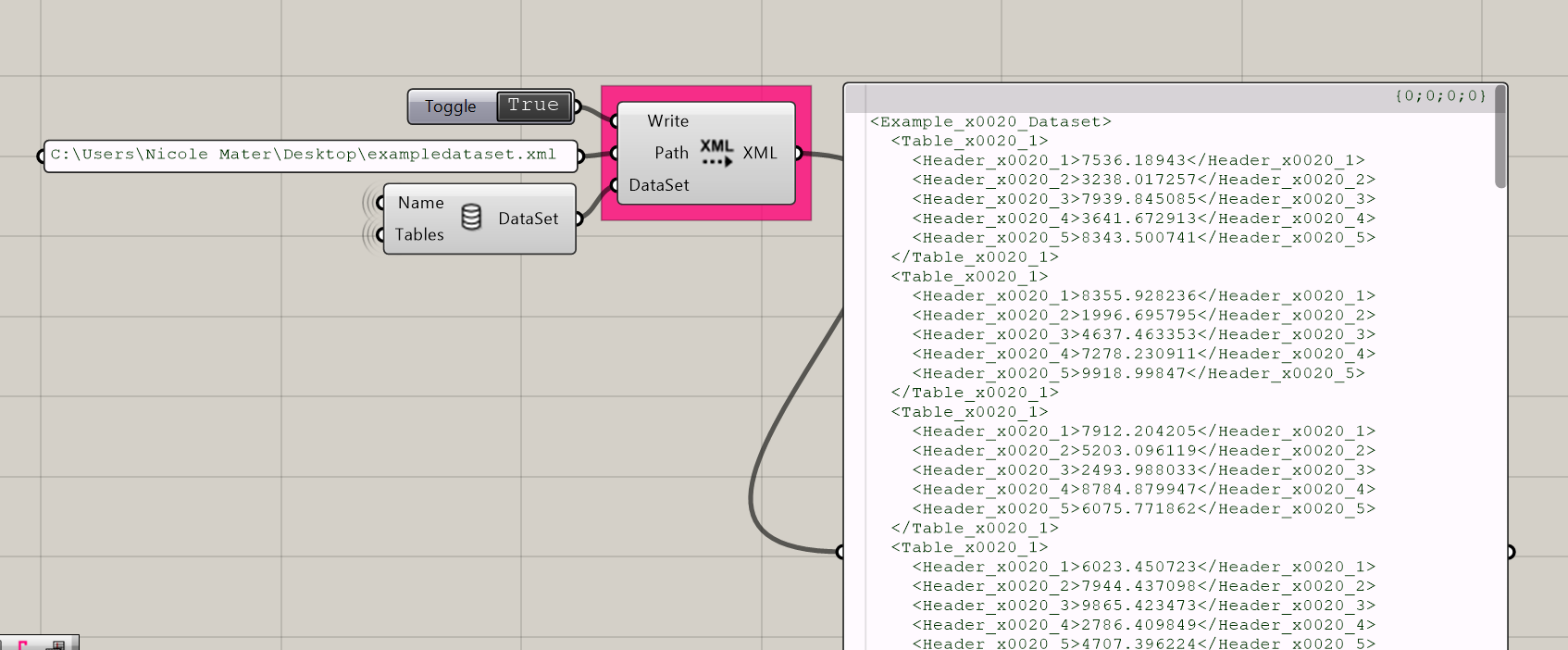Viewport: 1568px width, 650px height.
Task: Click the Write input on the XML component
Action: (x=667, y=121)
